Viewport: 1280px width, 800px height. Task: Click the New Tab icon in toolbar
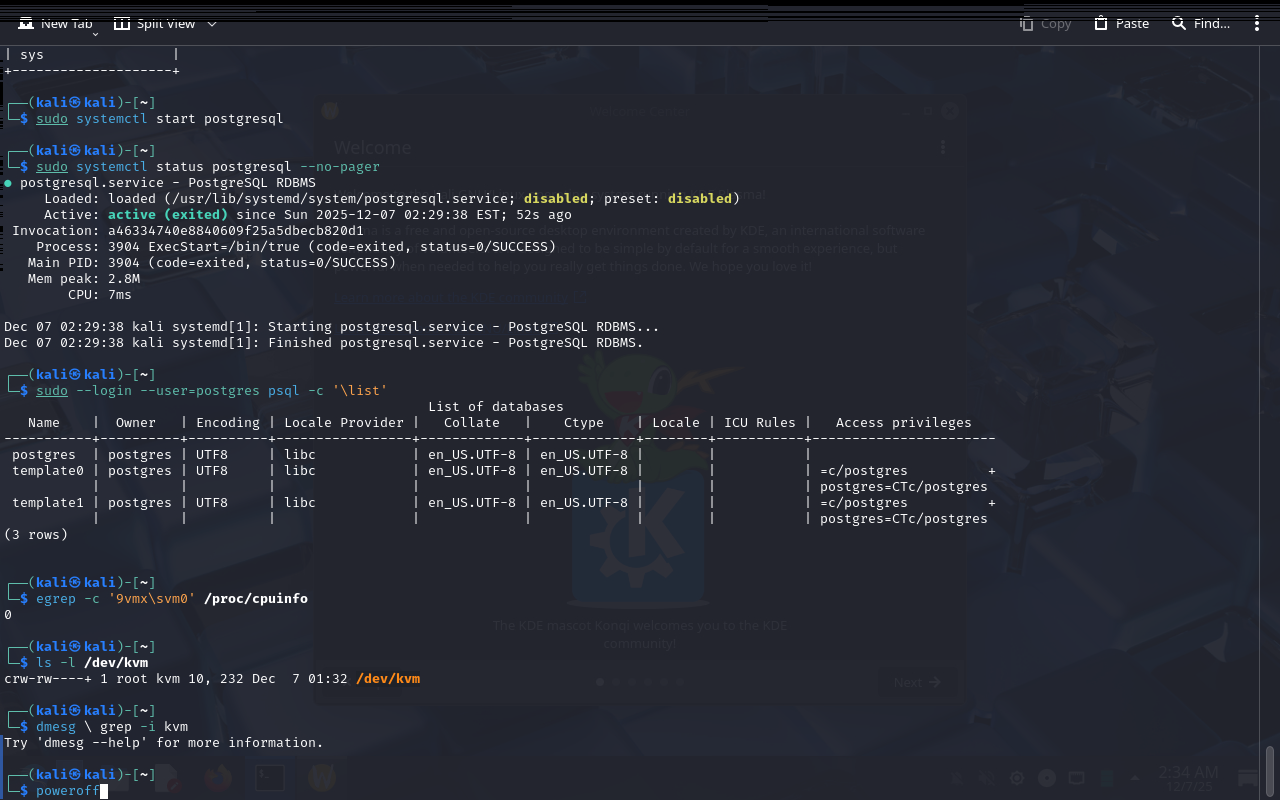[x=25, y=23]
